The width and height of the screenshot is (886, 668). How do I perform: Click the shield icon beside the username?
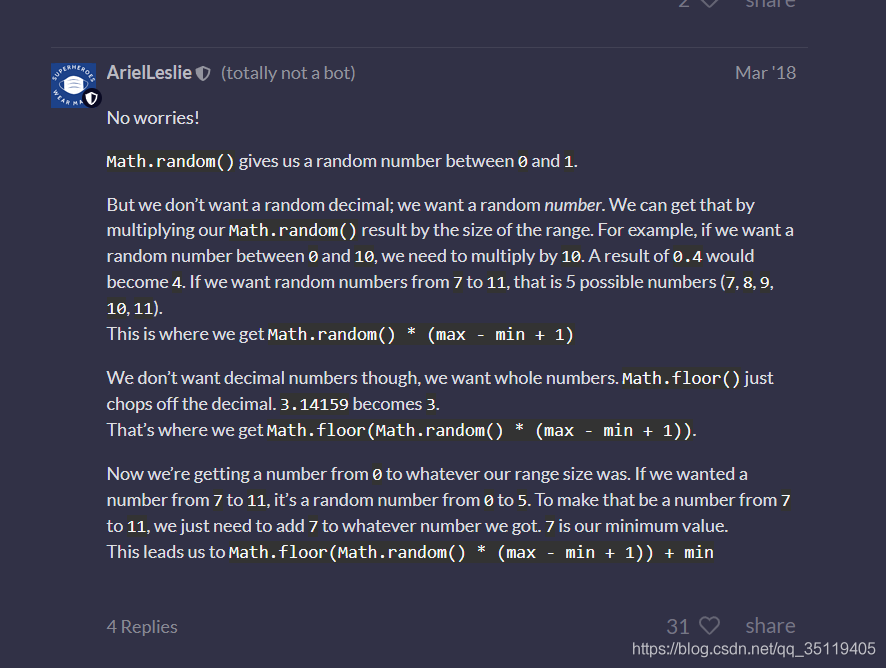pos(202,71)
